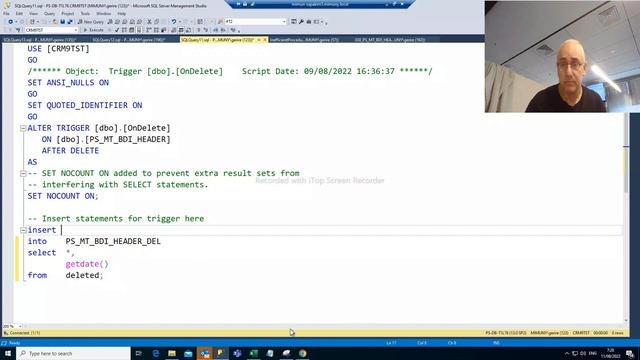Click the New Query toolbar button
This screenshot has width=640, height=360.
click(x=91, y=22)
